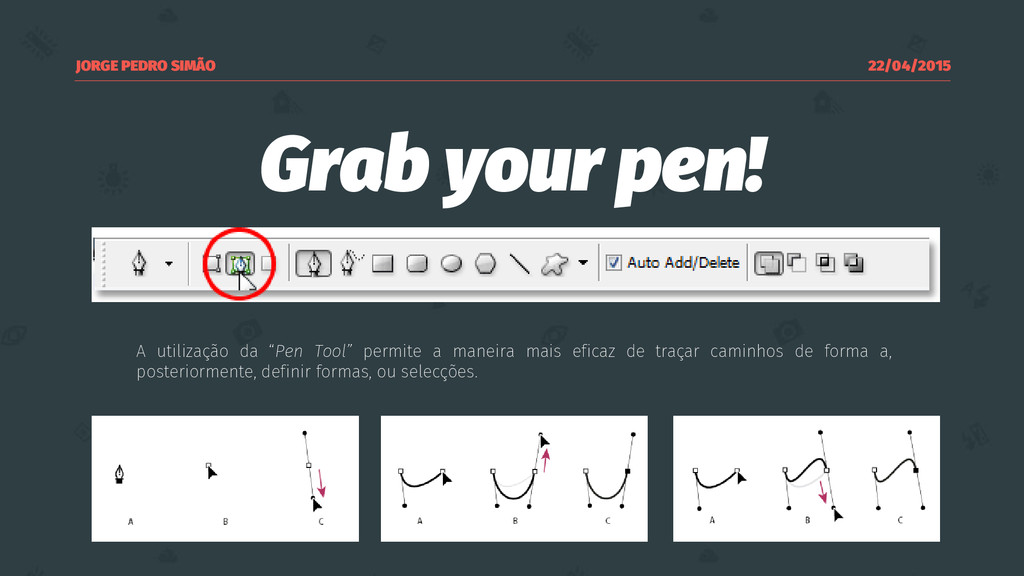Click the Exclude overlapping path areas icon
Image resolution: width=1024 pixels, height=576 pixels.
[x=854, y=263]
